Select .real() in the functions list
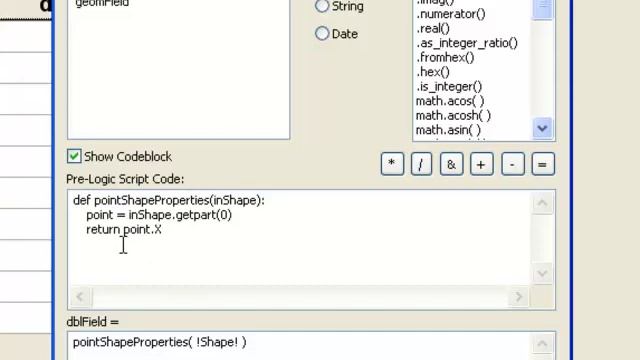The height and width of the screenshot is (360, 640). coord(433,29)
